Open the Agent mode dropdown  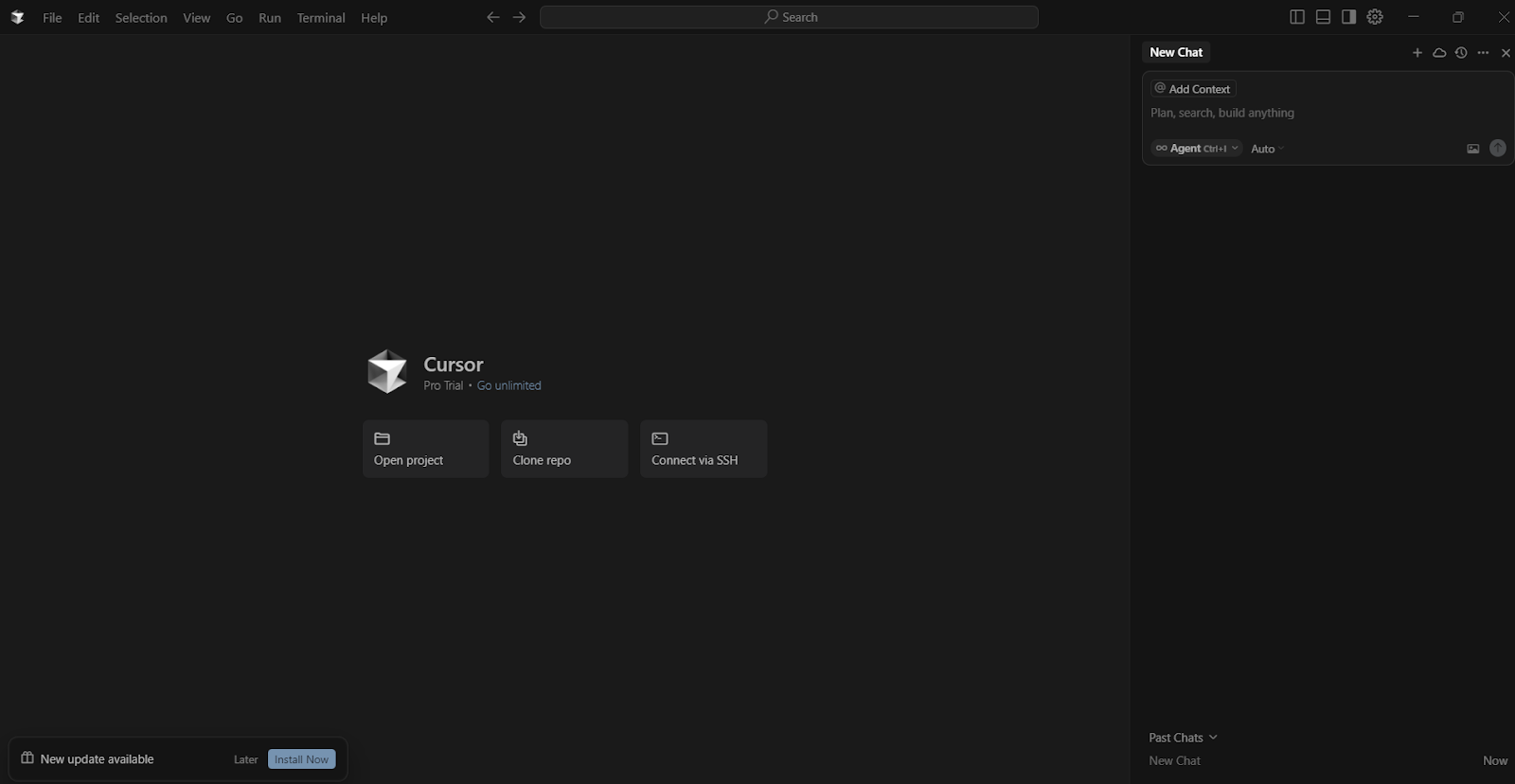[x=1197, y=149]
